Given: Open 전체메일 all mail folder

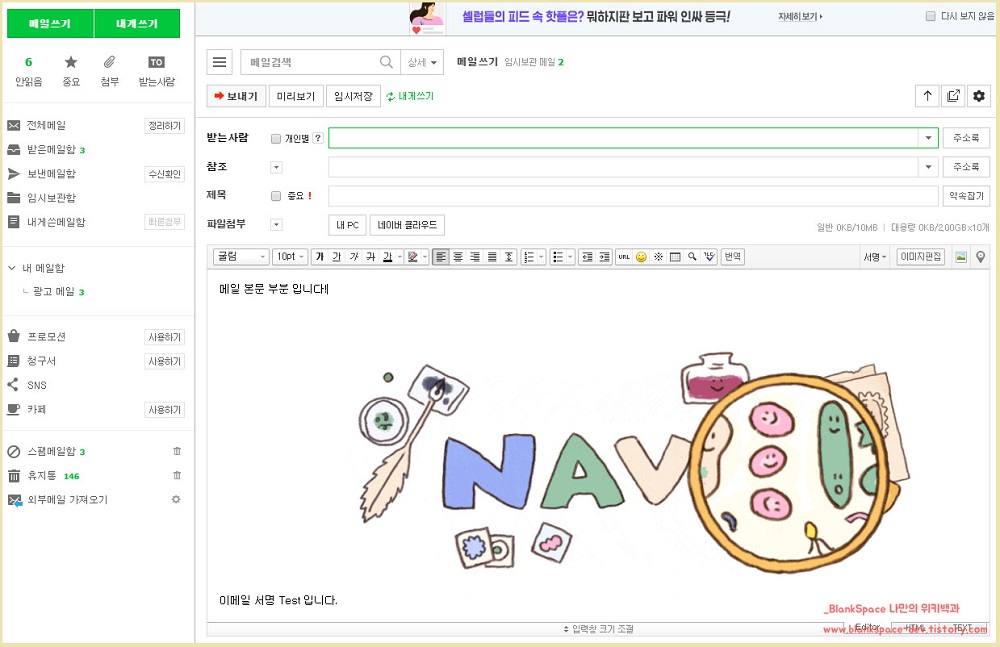Looking at the screenshot, I should 46,126.
